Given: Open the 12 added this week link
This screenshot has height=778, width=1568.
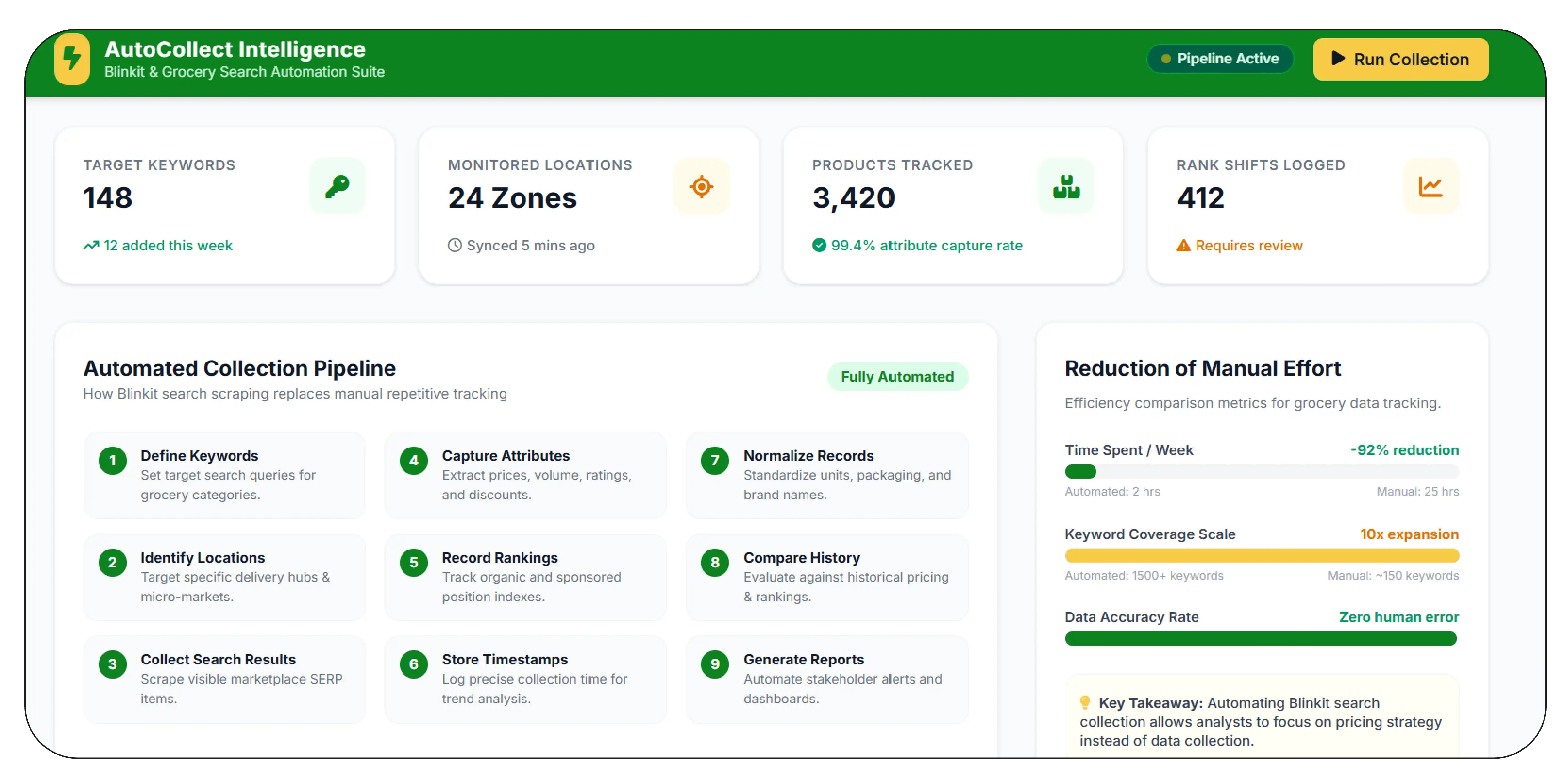Looking at the screenshot, I should click(168, 246).
